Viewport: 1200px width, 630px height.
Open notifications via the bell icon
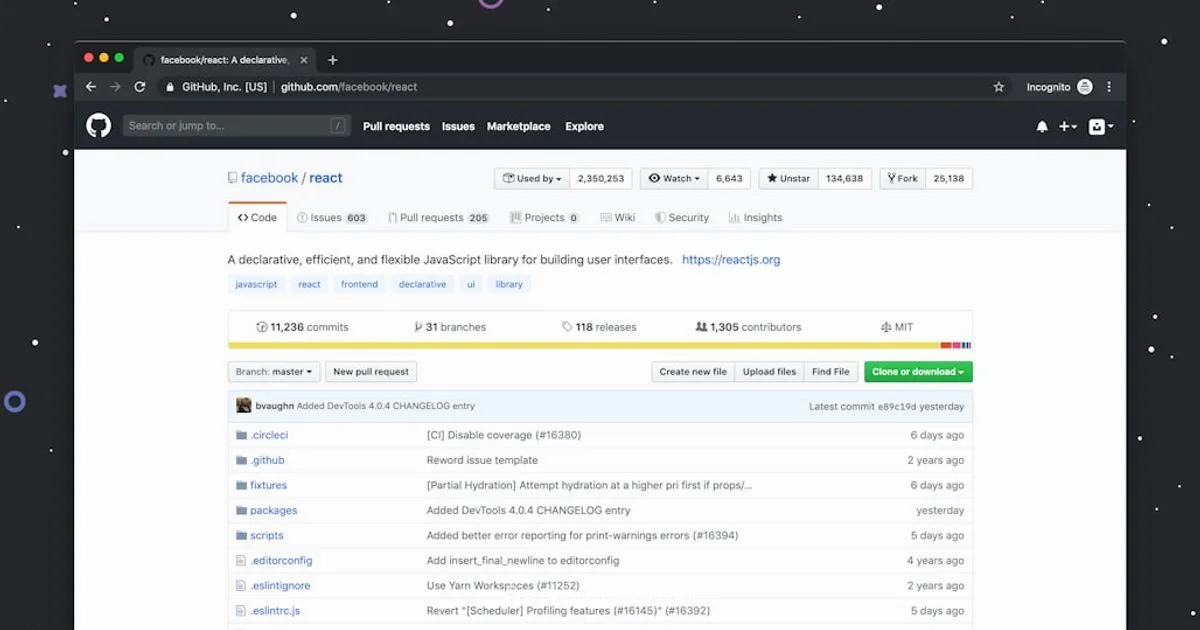pos(1040,126)
